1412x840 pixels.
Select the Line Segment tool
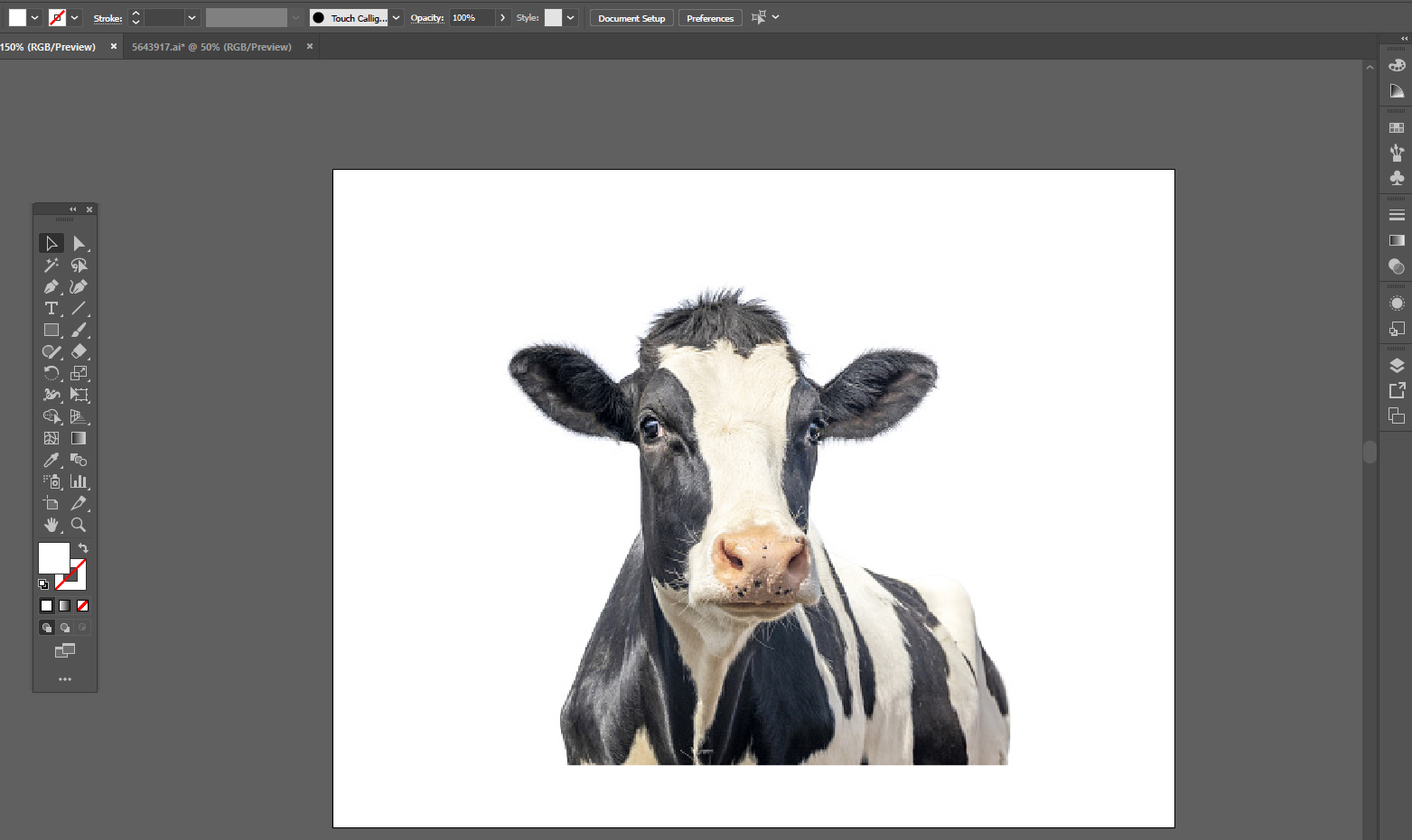pos(79,309)
